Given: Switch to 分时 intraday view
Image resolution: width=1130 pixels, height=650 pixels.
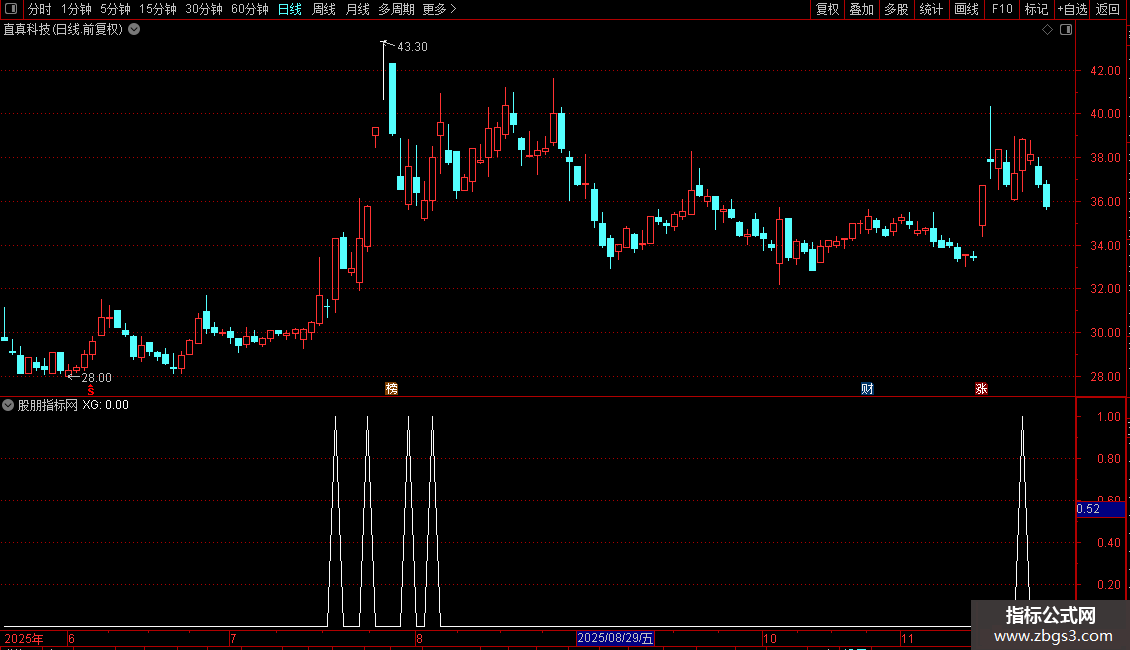Looking at the screenshot, I should pyautogui.click(x=40, y=9).
